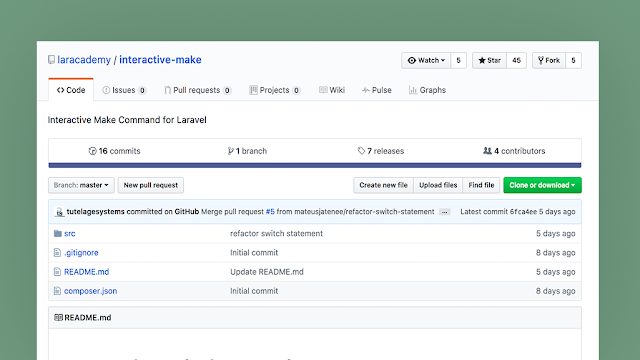This screenshot has height=360, width=640.
Task: Click '5 days ago' in the src row
Action: [x=556, y=233]
